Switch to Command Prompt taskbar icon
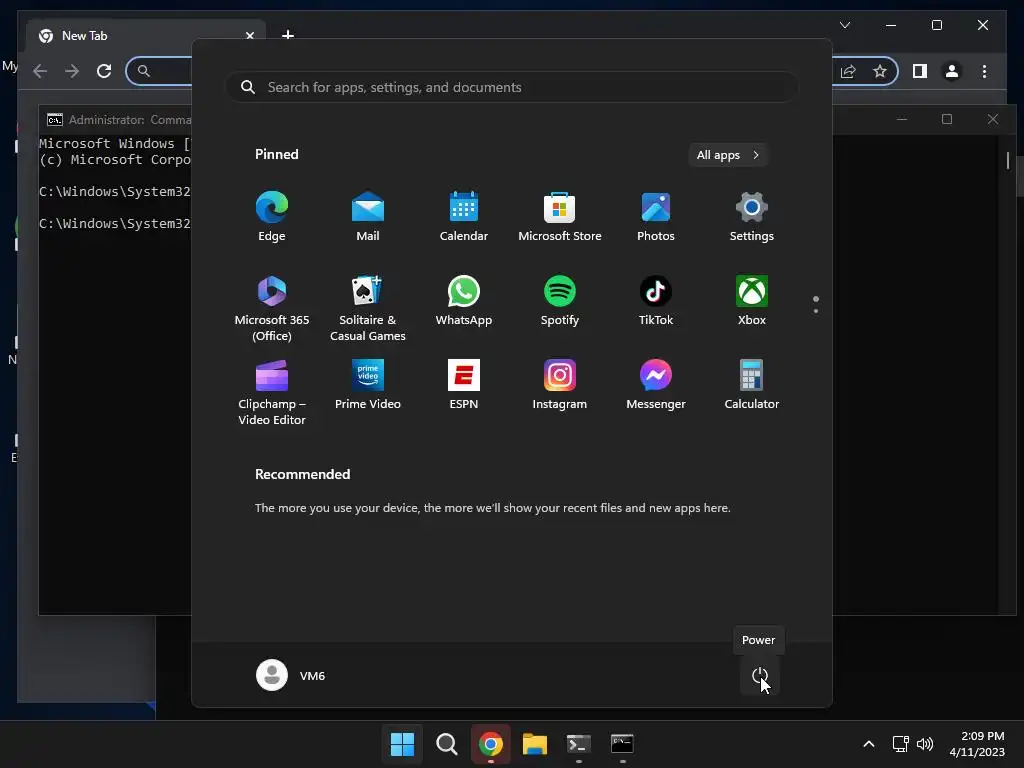1024x768 pixels. tap(622, 744)
